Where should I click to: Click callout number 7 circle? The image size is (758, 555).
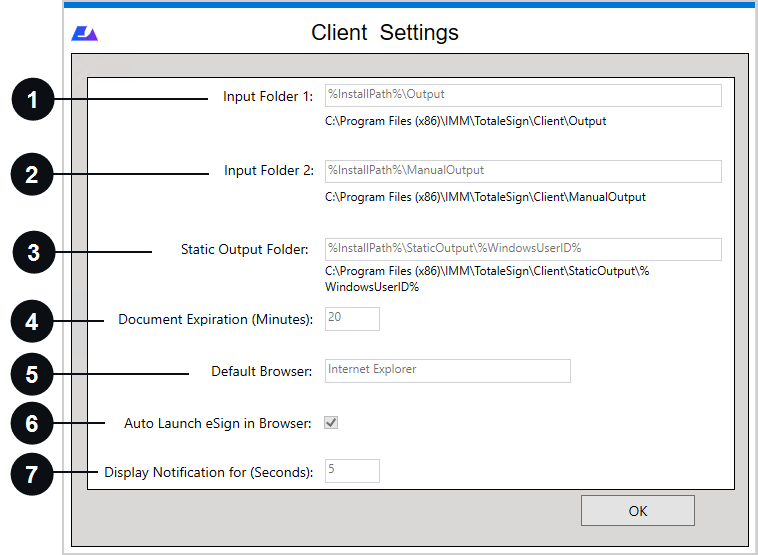tap(32, 474)
